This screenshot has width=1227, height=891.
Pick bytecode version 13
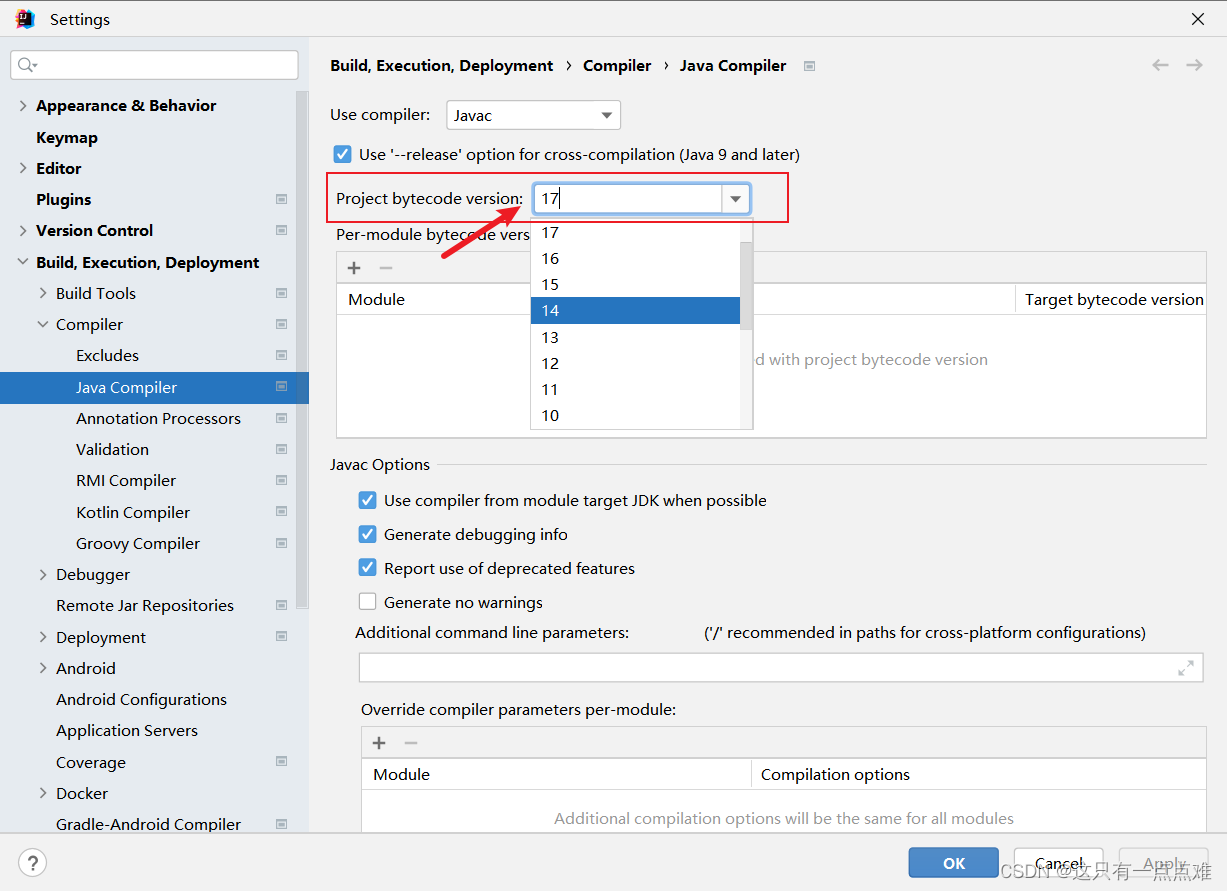click(635, 338)
